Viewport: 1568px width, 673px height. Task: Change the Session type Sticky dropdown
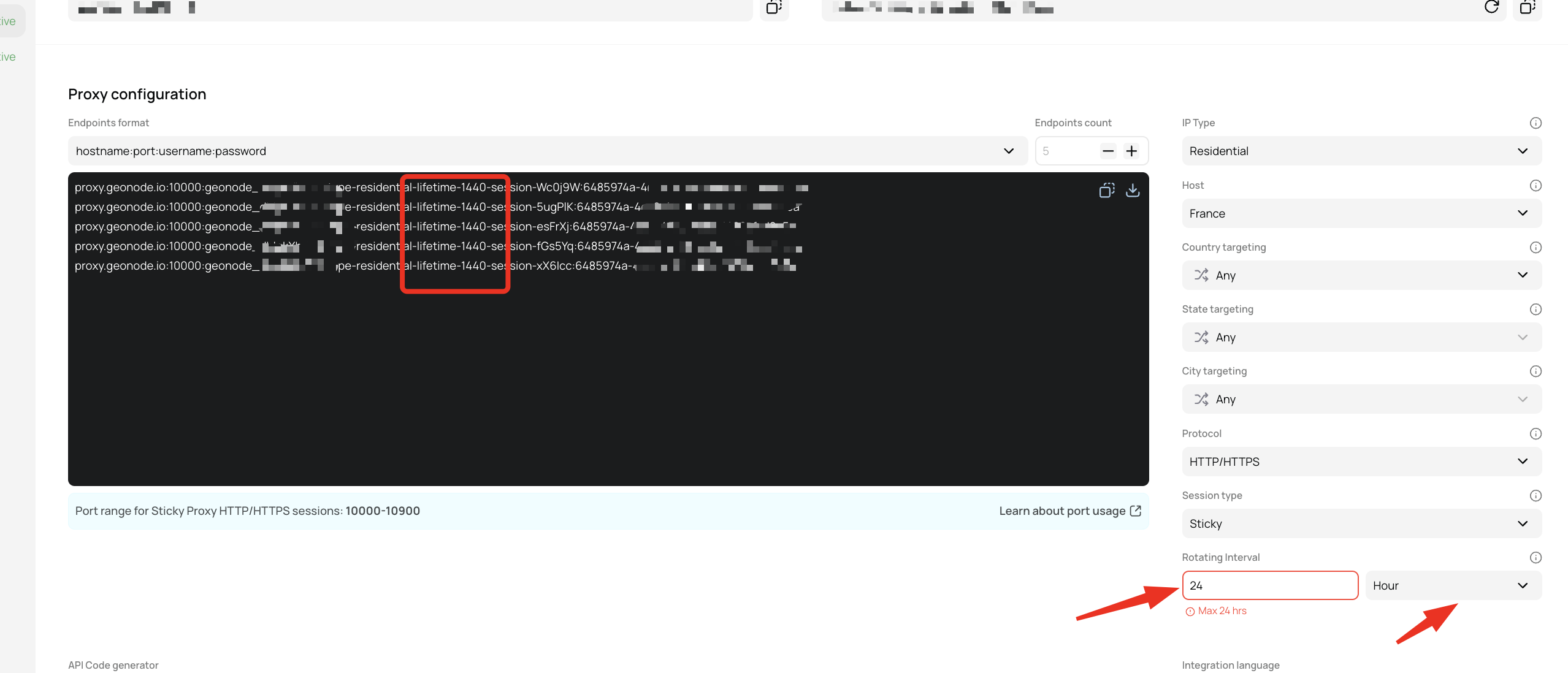click(x=1361, y=523)
